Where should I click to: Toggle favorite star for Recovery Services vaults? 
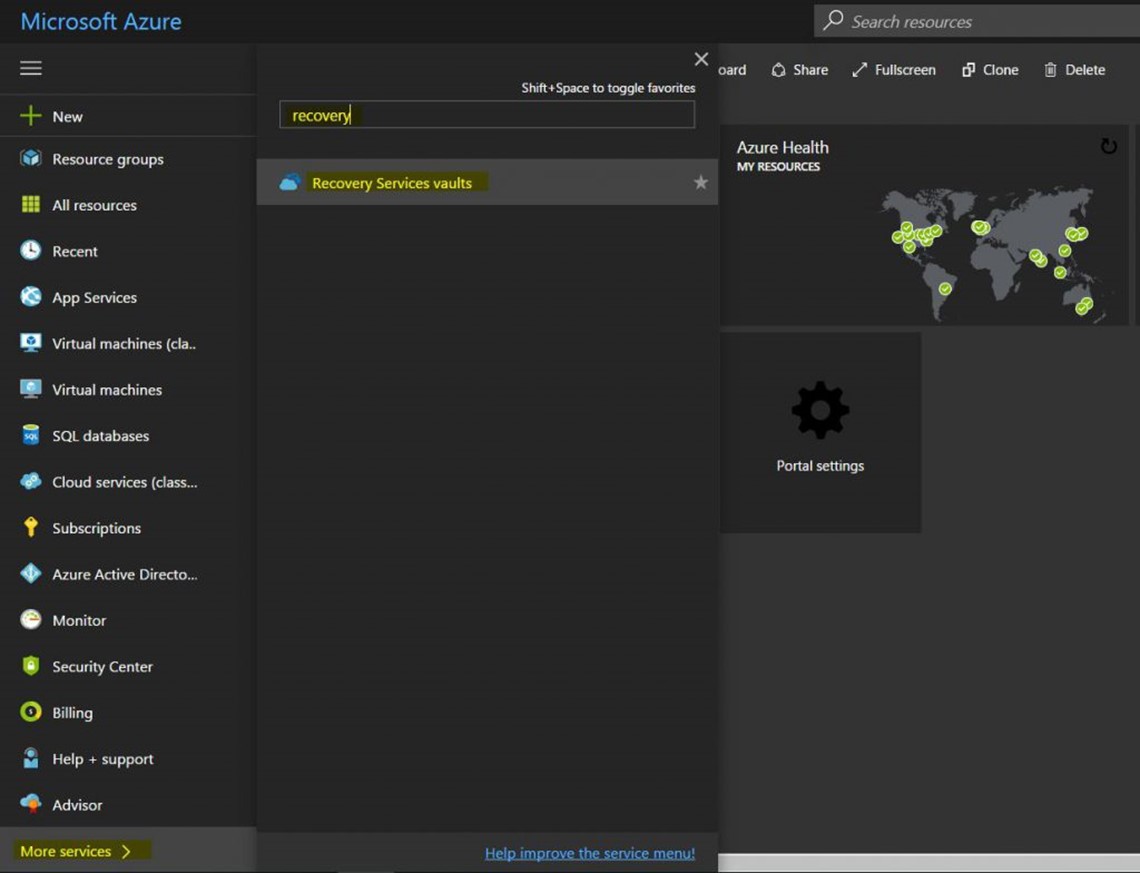click(x=700, y=182)
